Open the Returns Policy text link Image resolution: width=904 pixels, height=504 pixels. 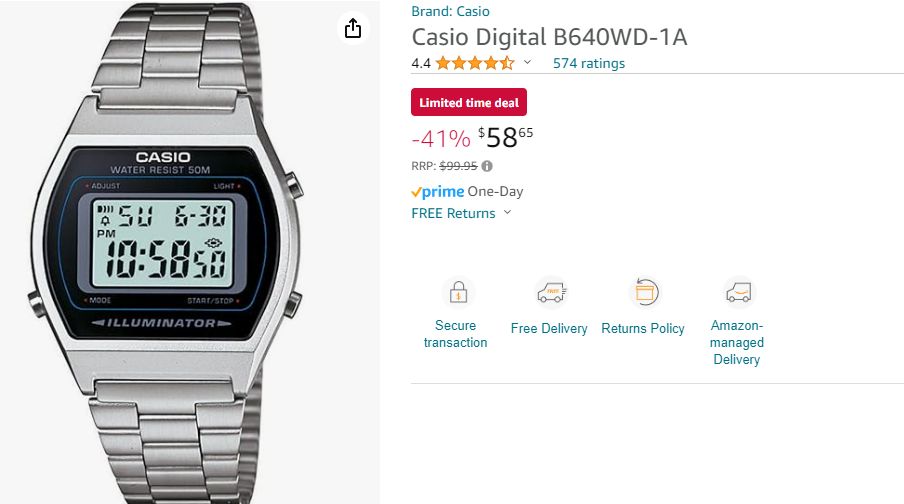pos(643,328)
